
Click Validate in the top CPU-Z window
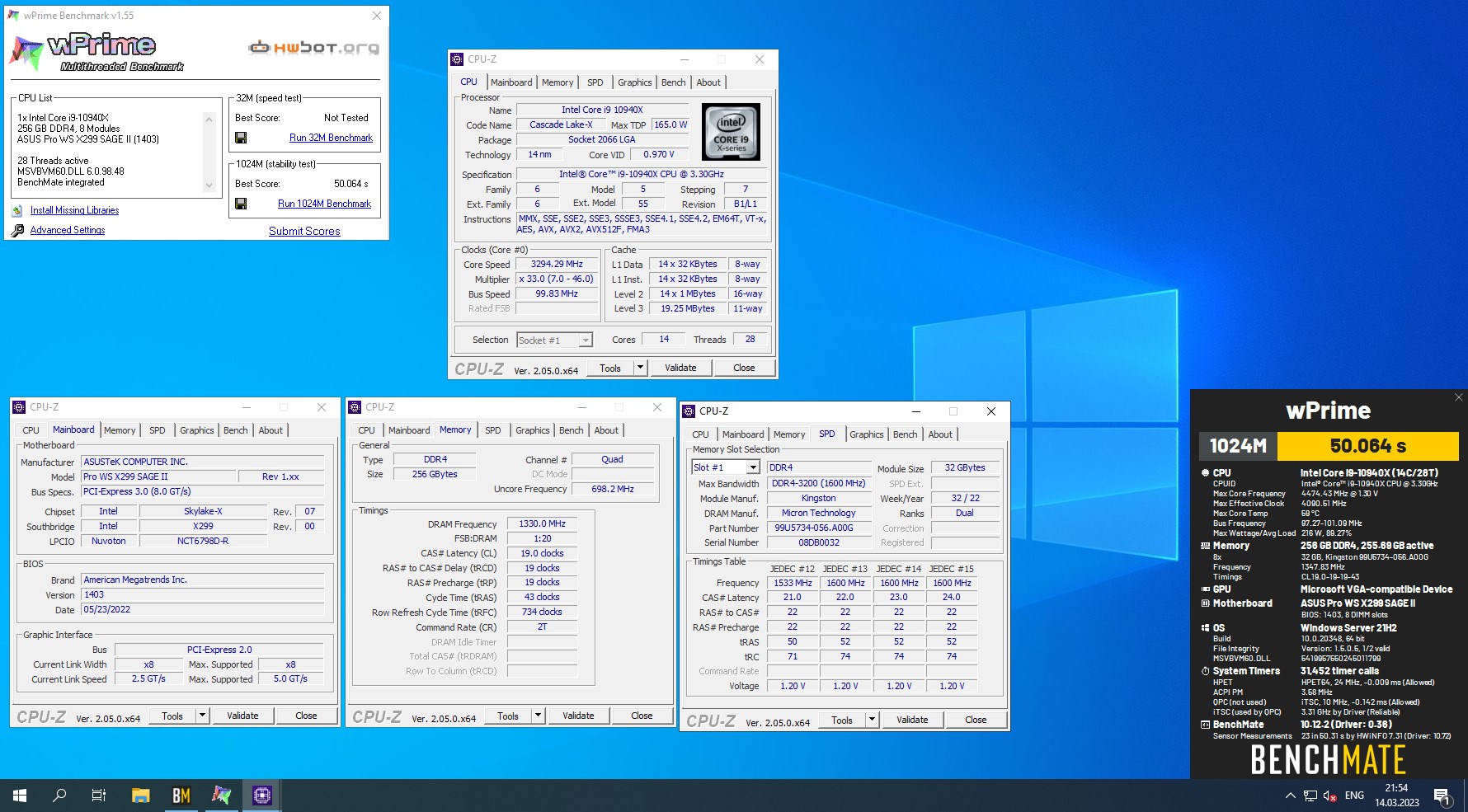click(680, 368)
